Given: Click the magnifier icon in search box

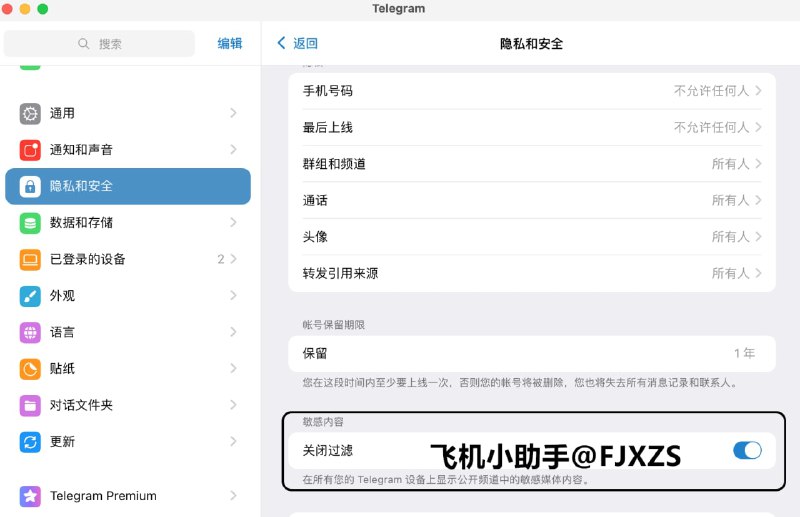Looking at the screenshot, I should [x=84, y=44].
